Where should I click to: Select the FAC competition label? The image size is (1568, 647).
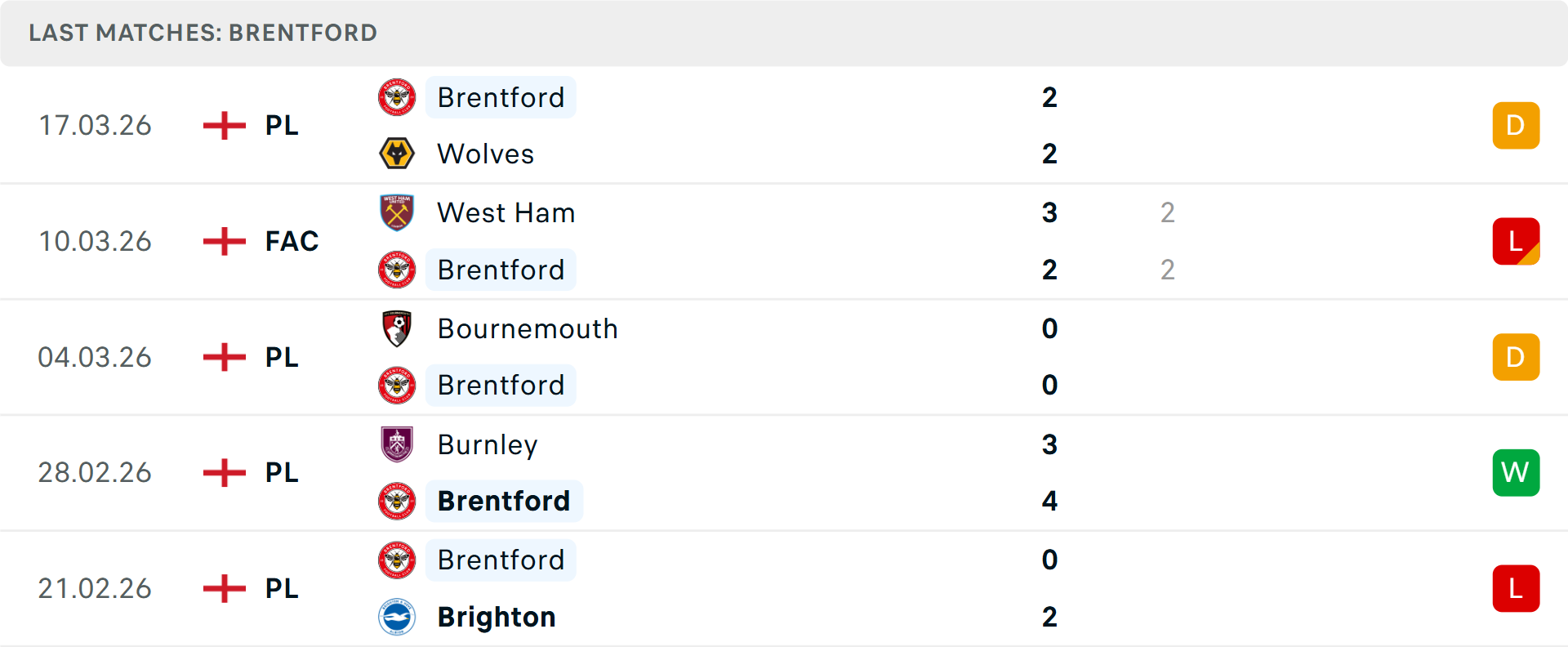pos(292,241)
